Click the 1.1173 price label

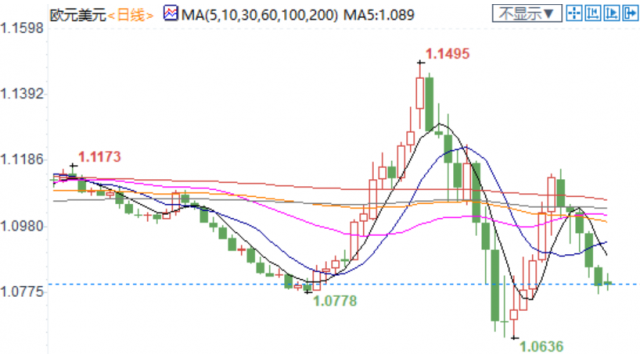[x=100, y=157]
